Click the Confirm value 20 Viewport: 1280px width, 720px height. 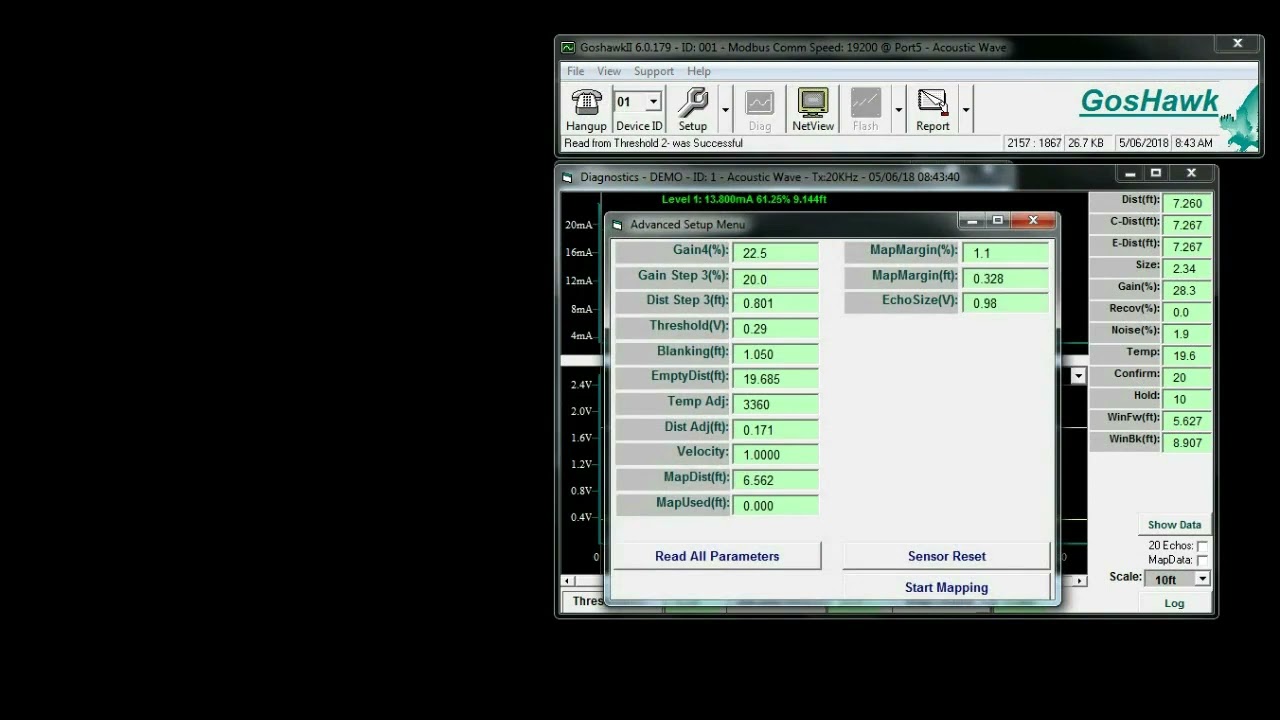(x=1187, y=377)
